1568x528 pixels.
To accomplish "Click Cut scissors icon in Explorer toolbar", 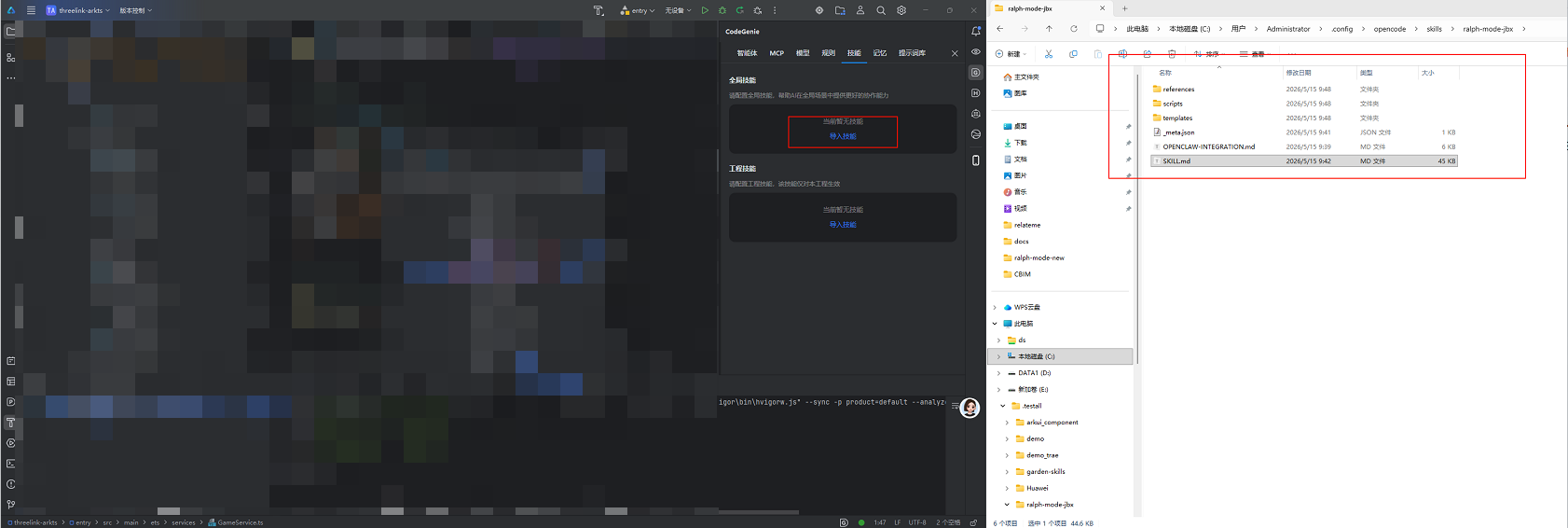I will (x=1049, y=54).
